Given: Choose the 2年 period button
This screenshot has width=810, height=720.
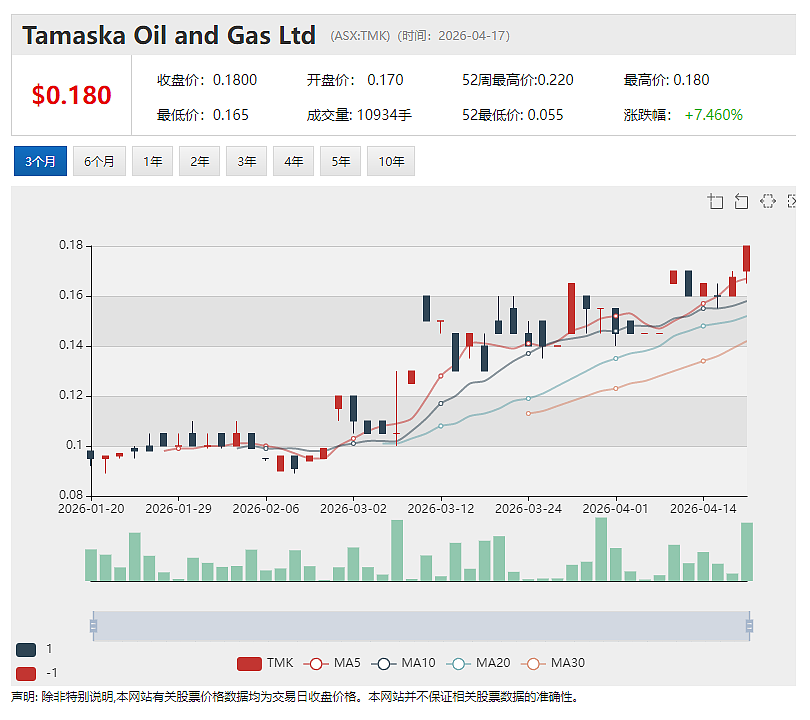Looking at the screenshot, I should tap(199, 161).
